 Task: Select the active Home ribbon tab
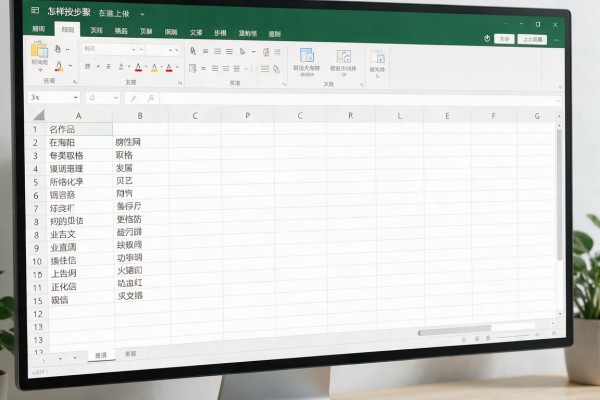(x=67, y=29)
